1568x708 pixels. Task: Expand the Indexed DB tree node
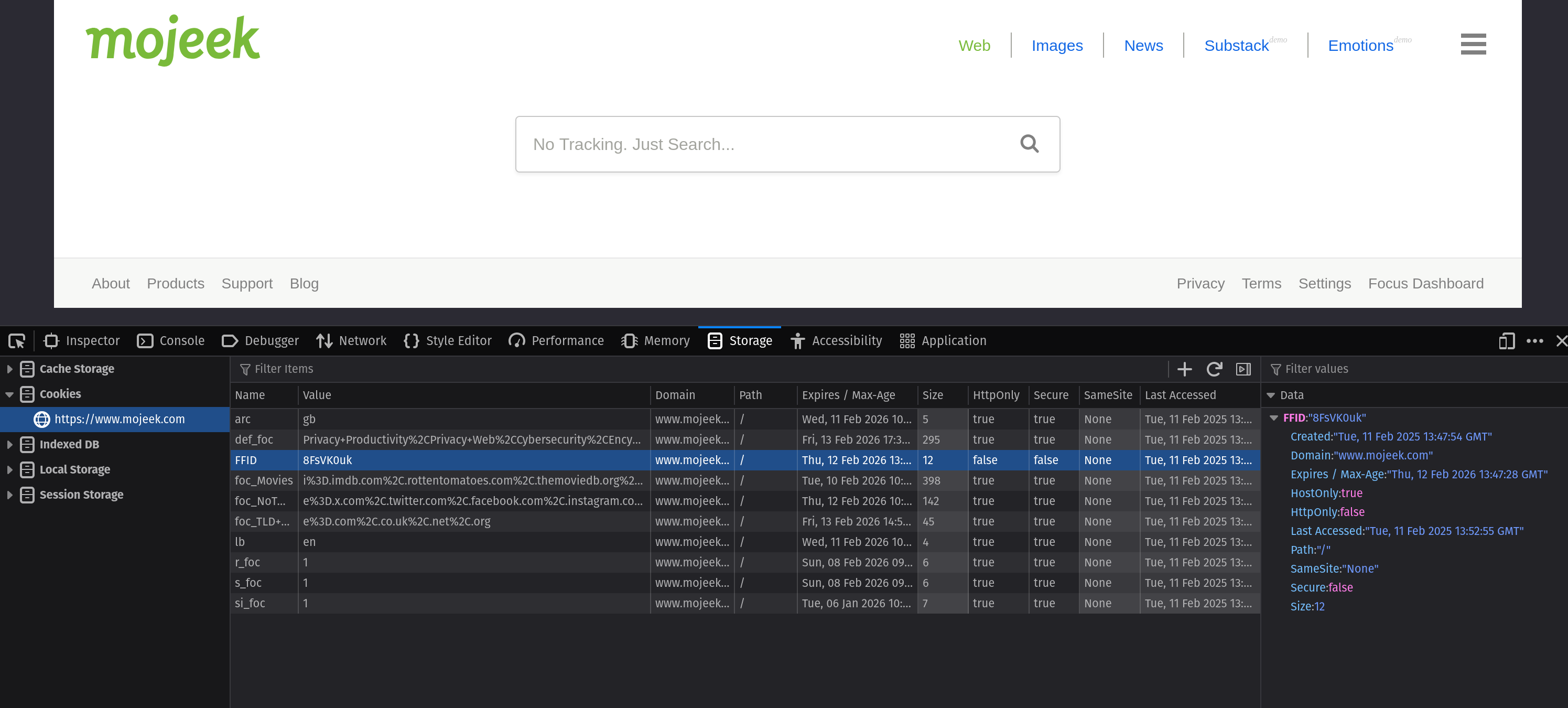[10, 444]
